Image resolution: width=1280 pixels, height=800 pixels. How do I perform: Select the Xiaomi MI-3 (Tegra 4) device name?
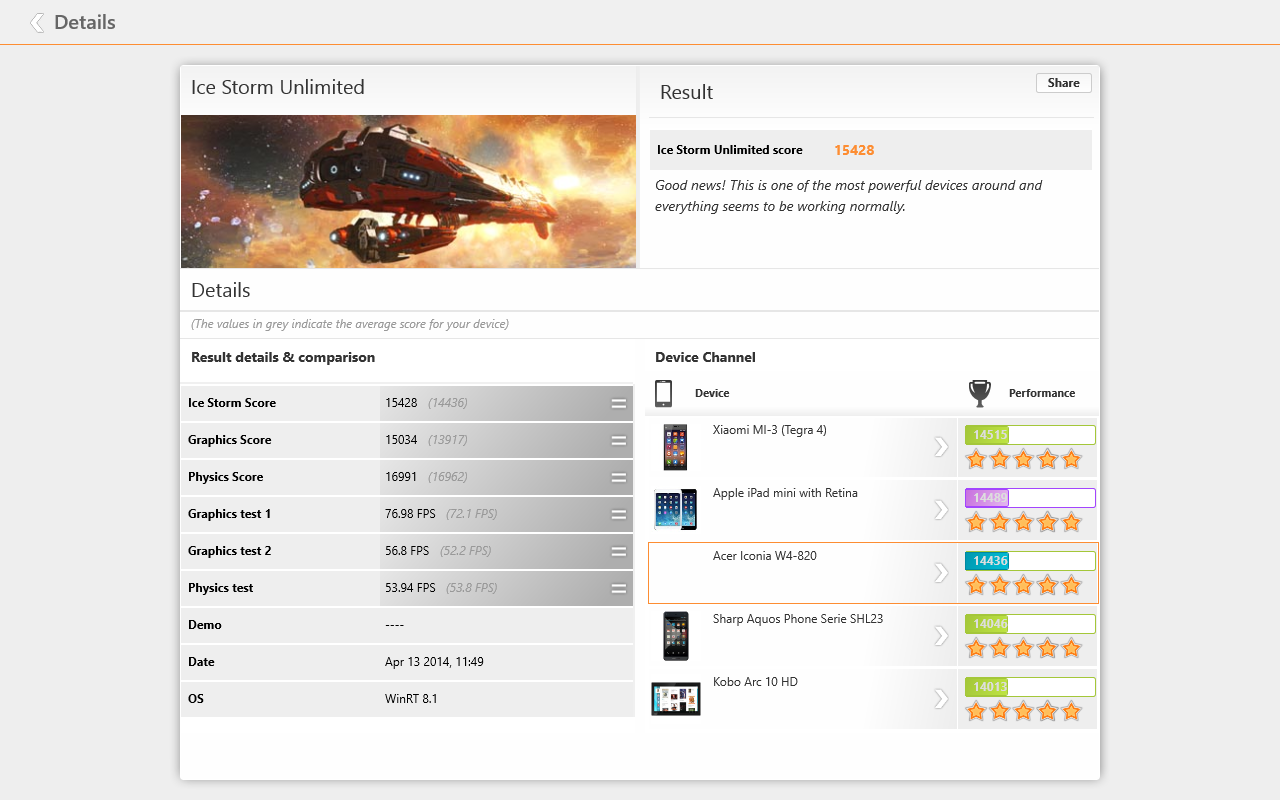click(x=769, y=430)
